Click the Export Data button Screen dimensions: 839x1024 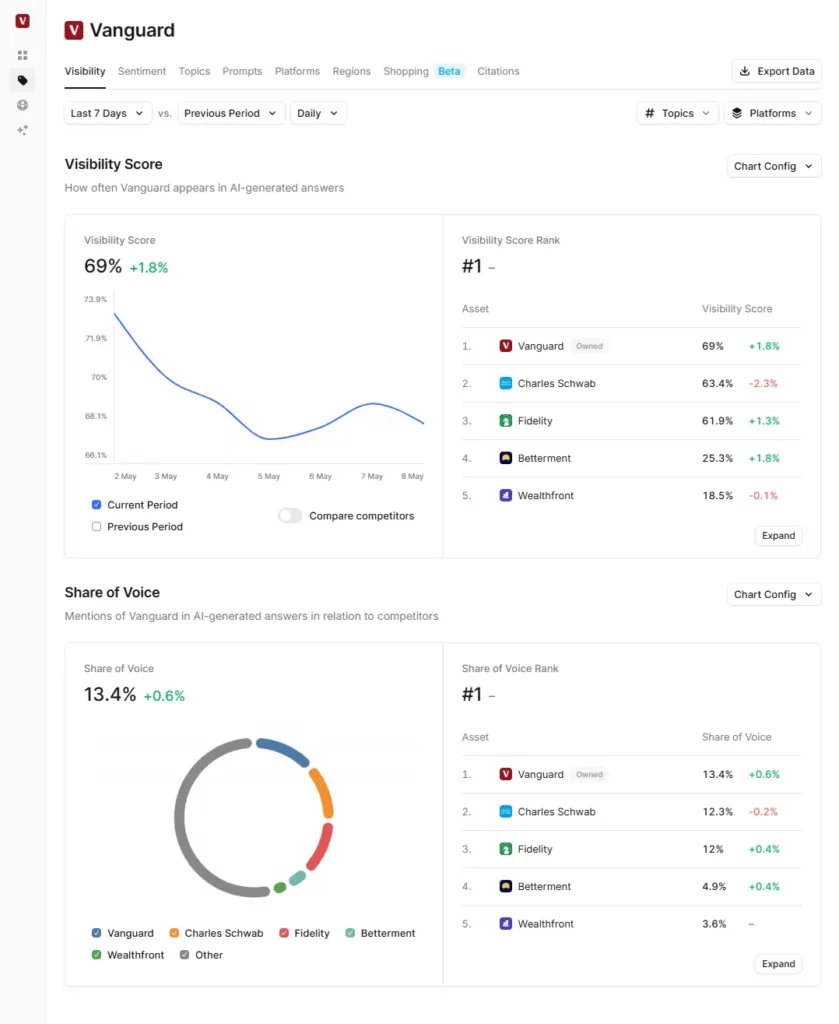pyautogui.click(x=777, y=71)
